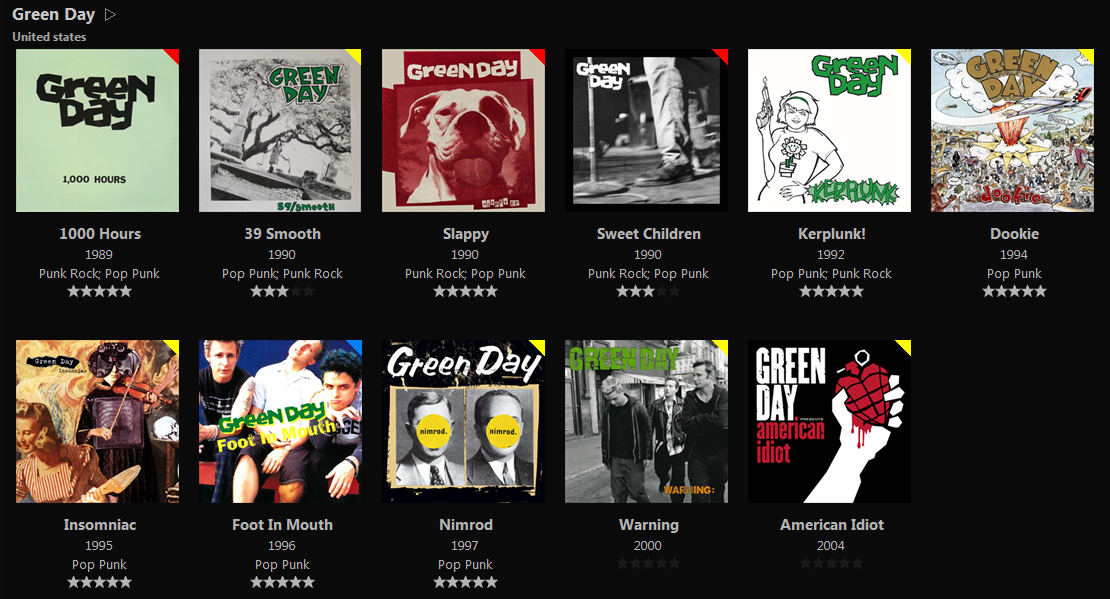Select the American Idiot cover art
Screen dimensions: 1110x599
(x=830, y=421)
